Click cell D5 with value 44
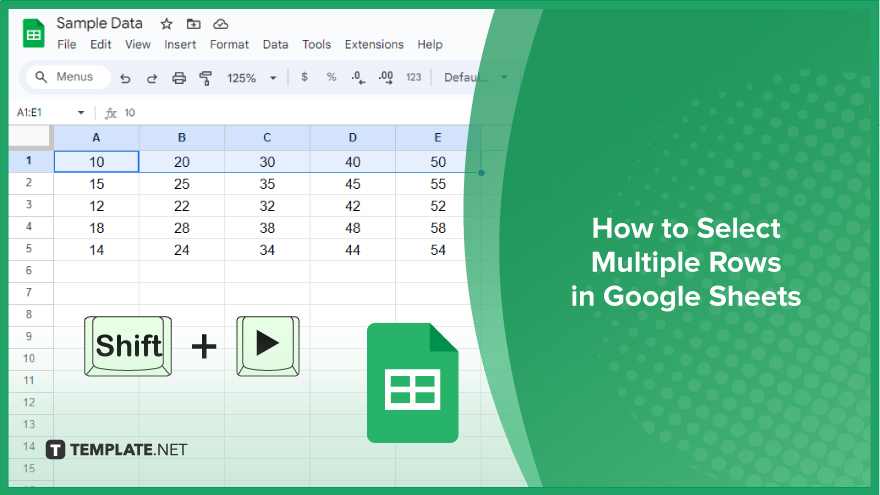Viewport: 880px width, 495px height. tap(352, 249)
